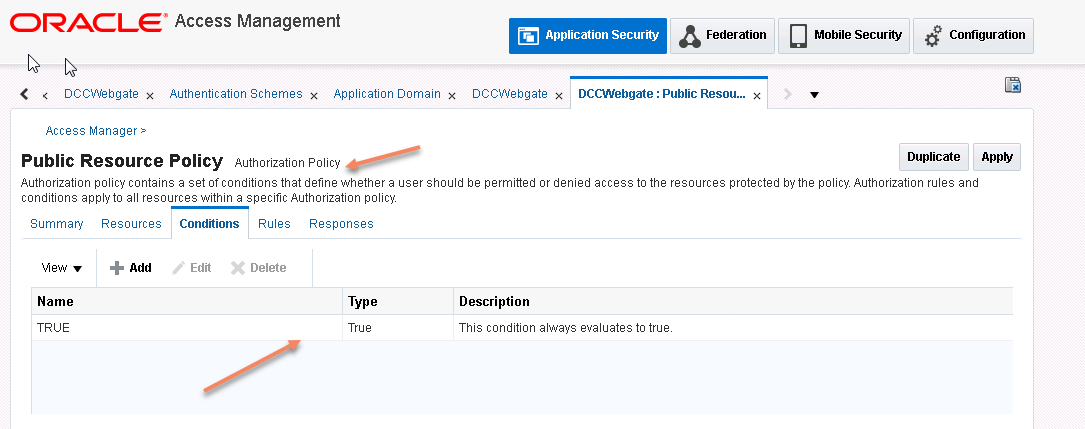Click the Add plus icon button
Screen dimensions: 1085x429
click(131, 268)
